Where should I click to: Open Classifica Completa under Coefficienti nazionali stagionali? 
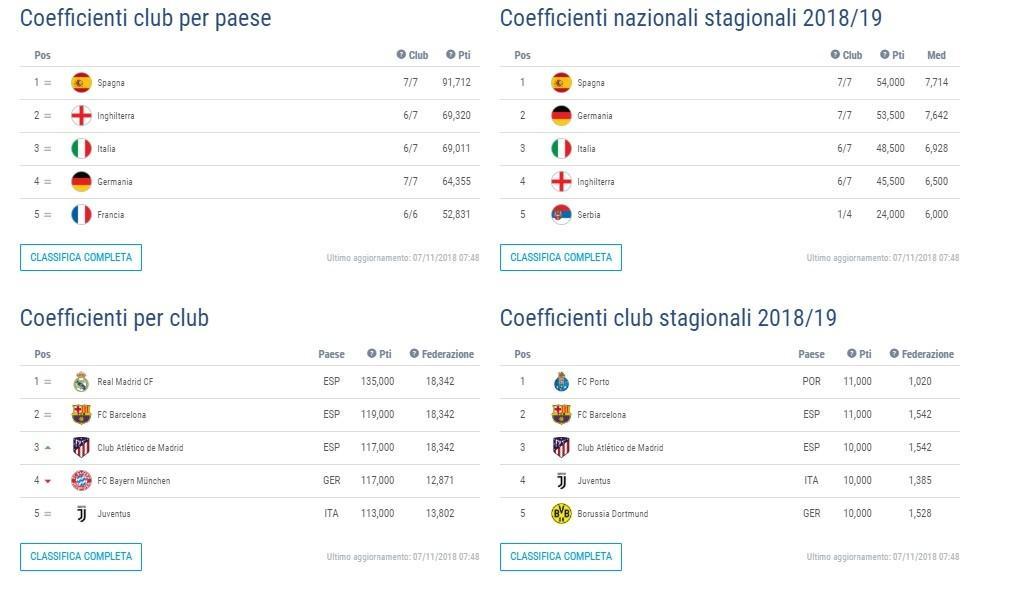[561, 258]
